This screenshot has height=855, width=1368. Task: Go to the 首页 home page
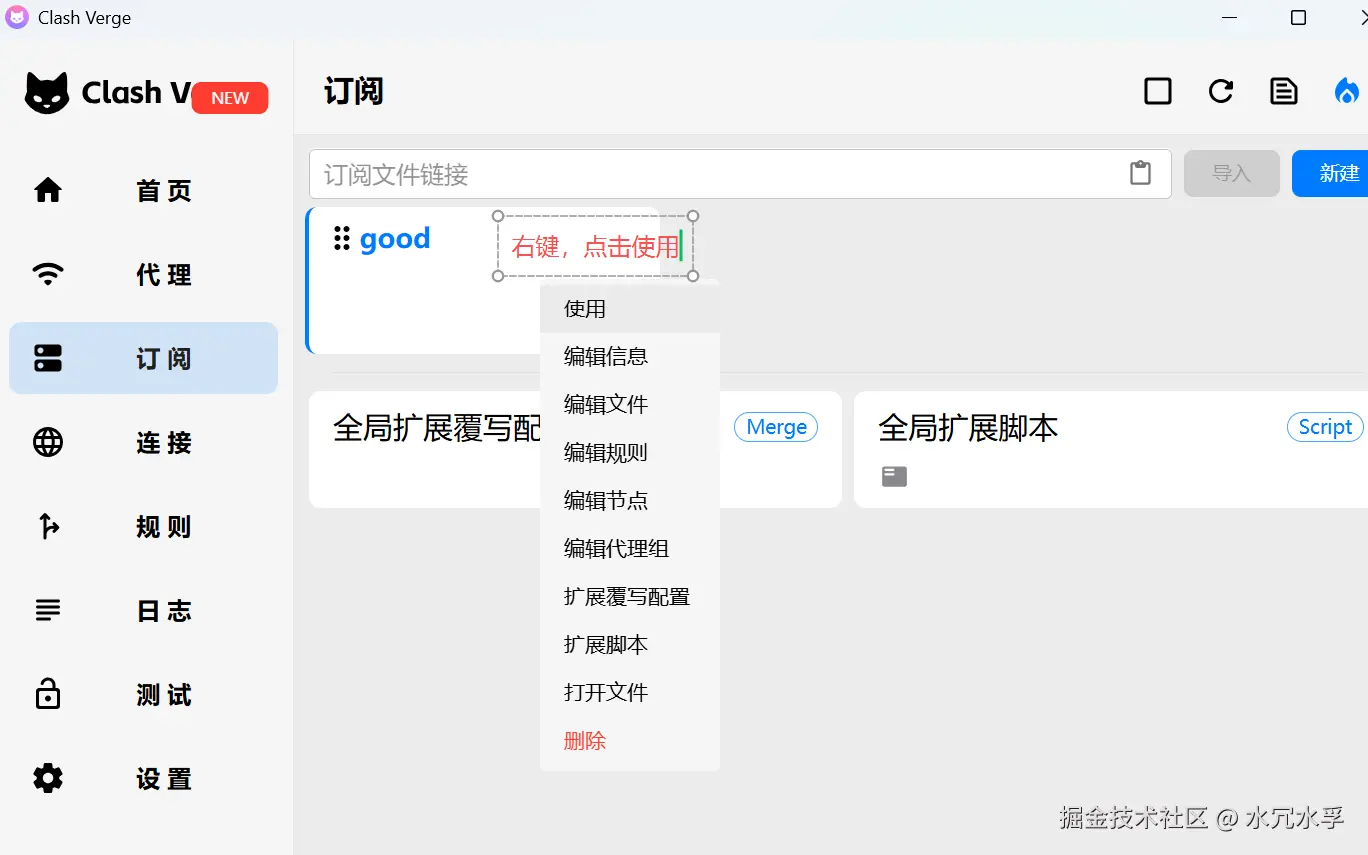[143, 190]
